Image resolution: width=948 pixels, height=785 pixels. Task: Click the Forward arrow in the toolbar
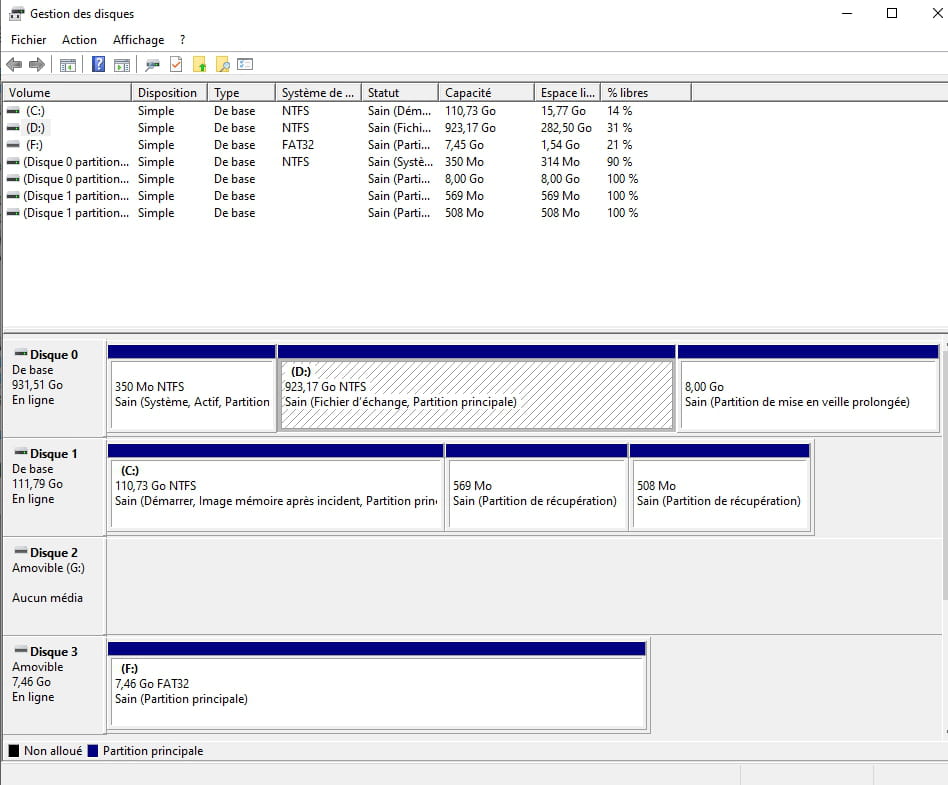pos(37,65)
